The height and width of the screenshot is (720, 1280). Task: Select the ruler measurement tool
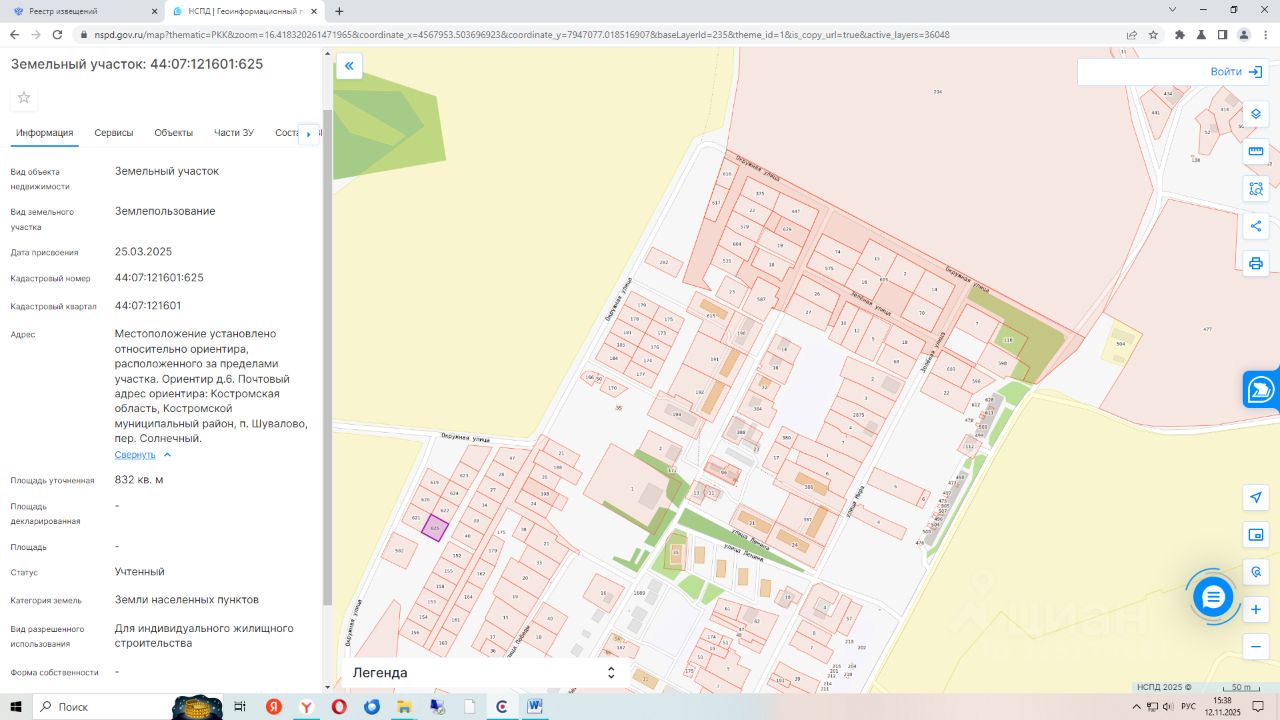point(1256,151)
